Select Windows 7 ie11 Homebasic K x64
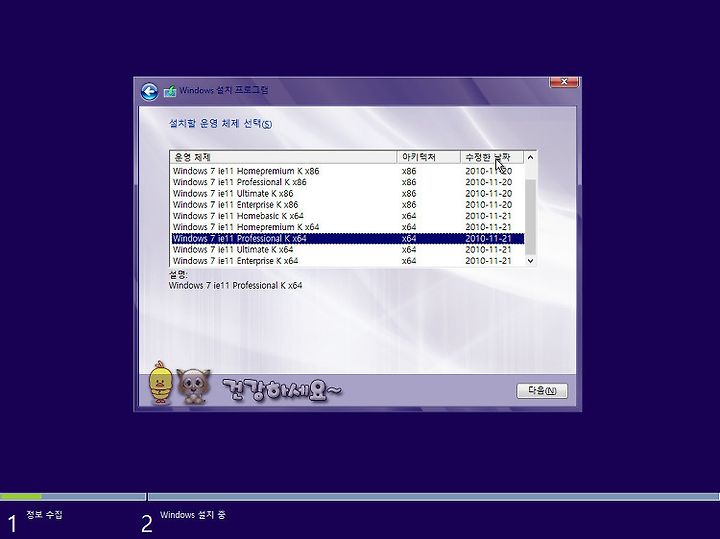Image resolution: width=720 pixels, height=539 pixels. [348, 216]
